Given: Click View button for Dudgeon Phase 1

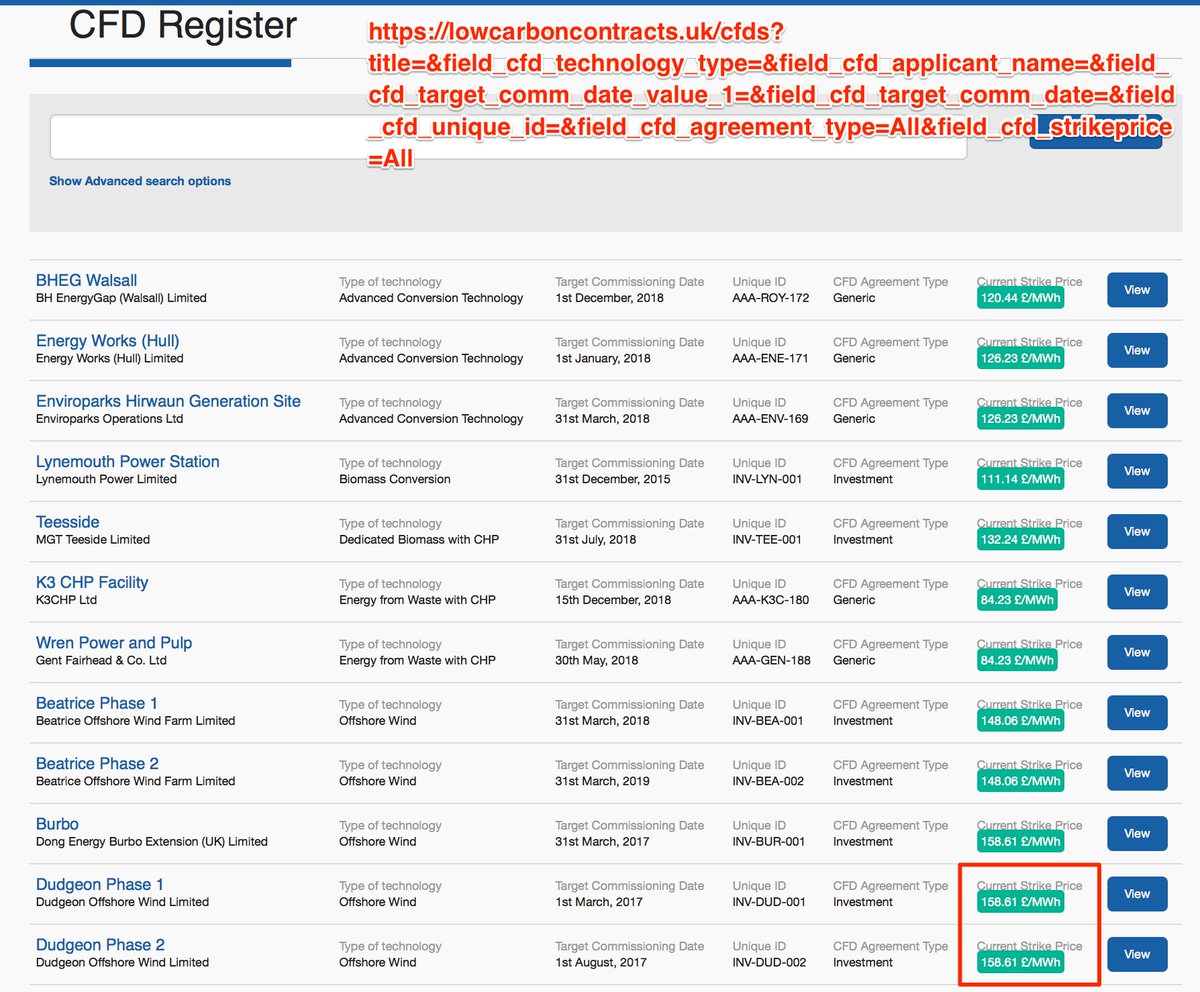Looking at the screenshot, I should pyautogui.click(x=1137, y=894).
